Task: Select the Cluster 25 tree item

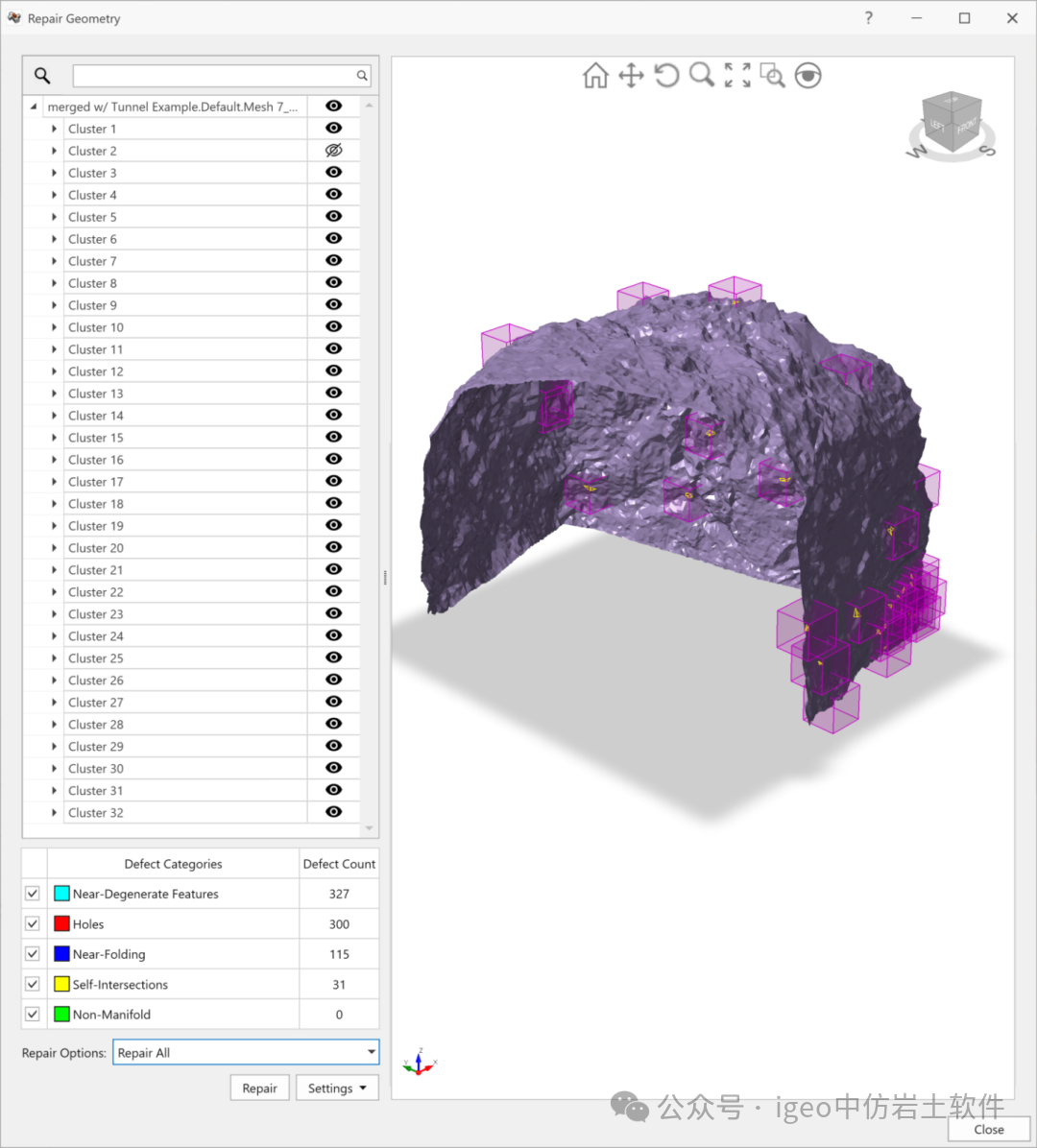Action: pyautogui.click(x=96, y=658)
